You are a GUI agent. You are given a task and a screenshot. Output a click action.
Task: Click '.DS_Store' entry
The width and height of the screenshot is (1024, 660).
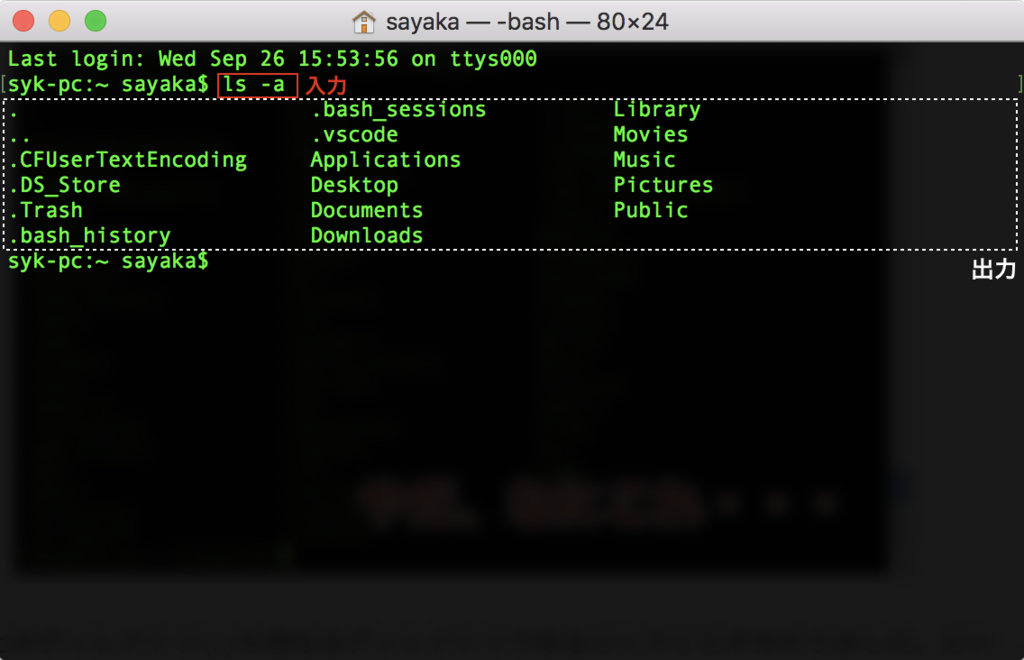point(65,185)
